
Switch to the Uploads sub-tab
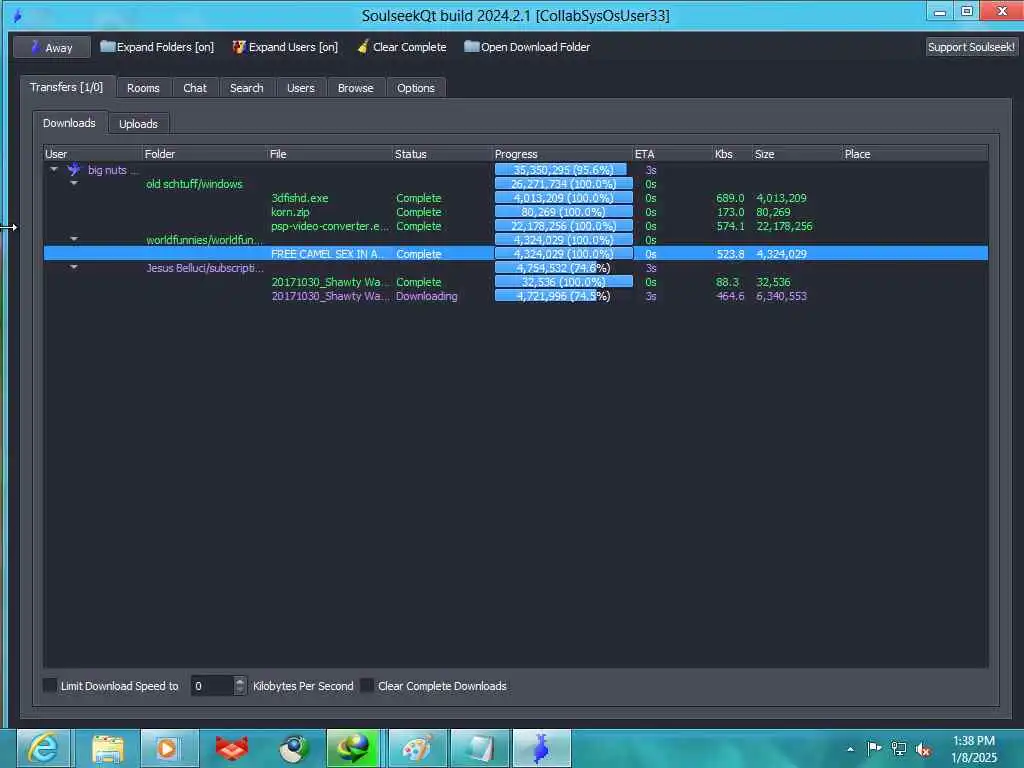tap(138, 124)
